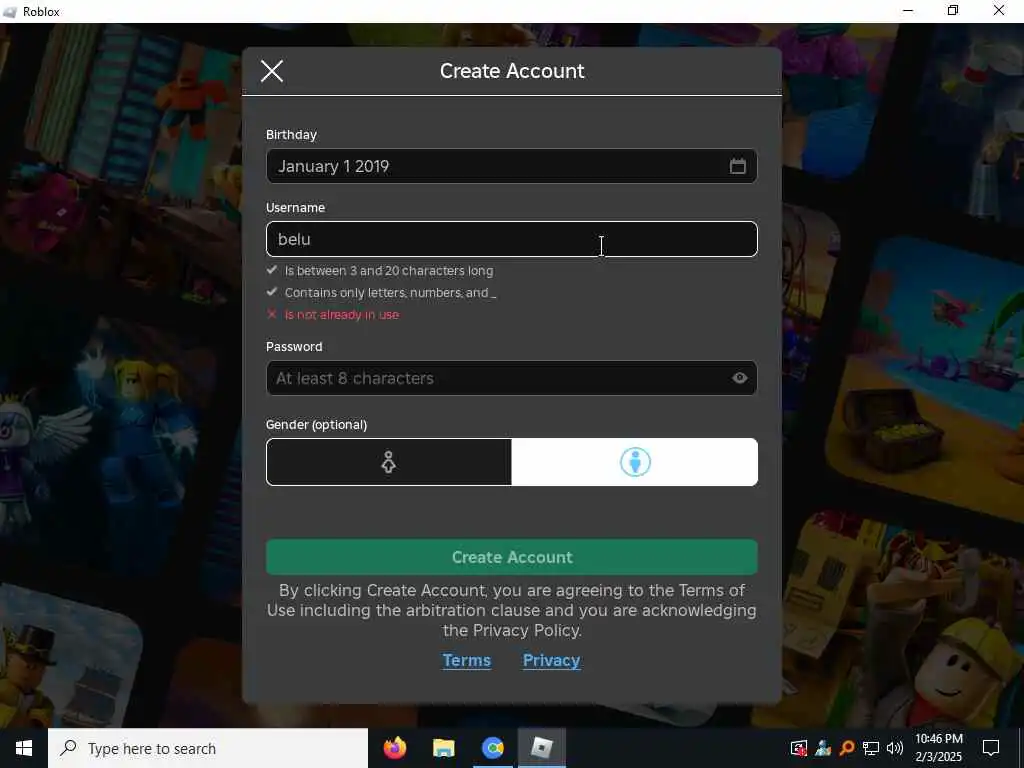The image size is (1024, 768).
Task: Click the taskbar search box
Action: 208,748
